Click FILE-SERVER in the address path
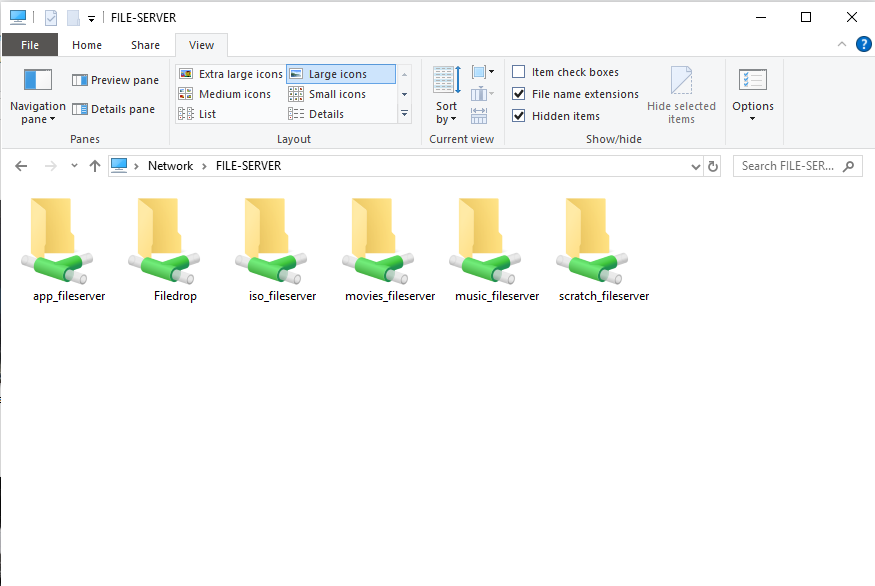Viewport: 875px width, 586px height. [248, 166]
